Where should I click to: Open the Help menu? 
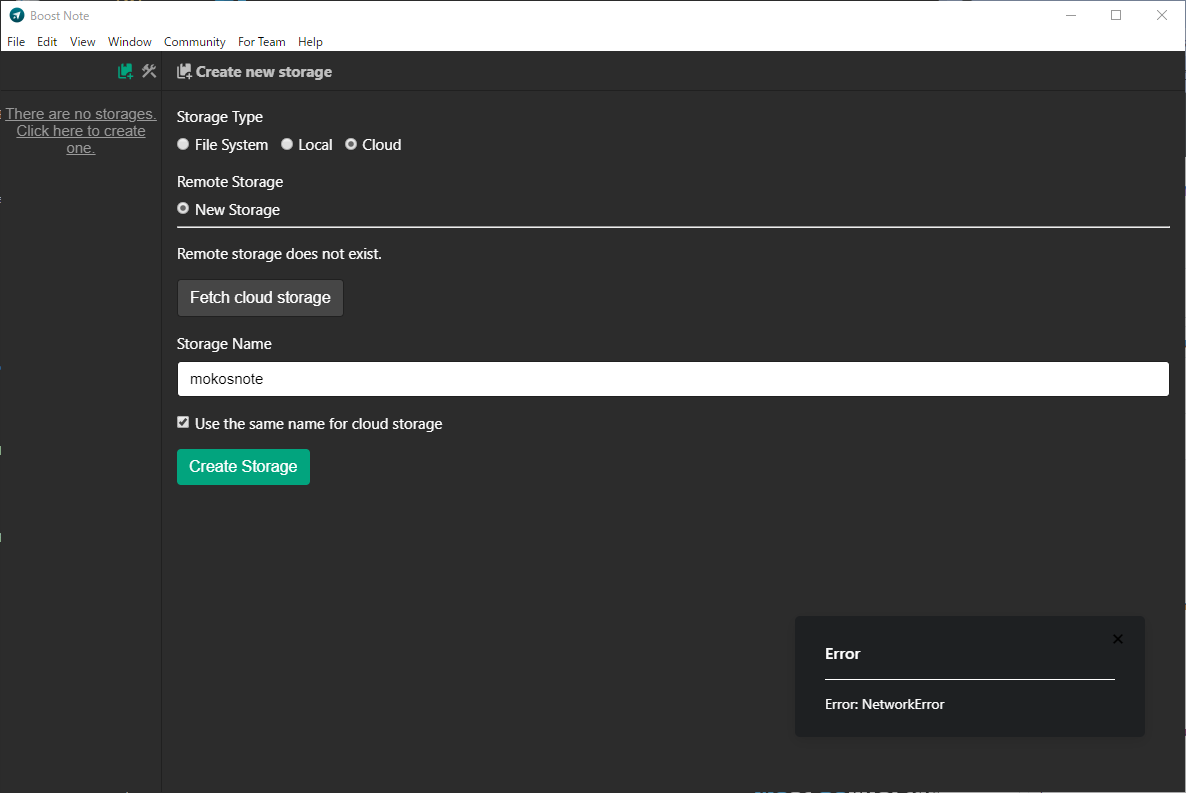(310, 42)
